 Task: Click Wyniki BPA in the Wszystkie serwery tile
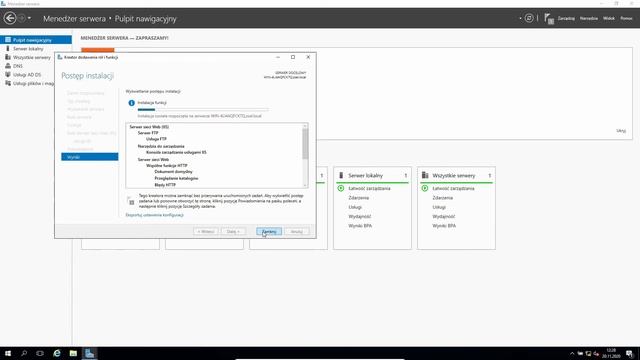click(x=444, y=226)
